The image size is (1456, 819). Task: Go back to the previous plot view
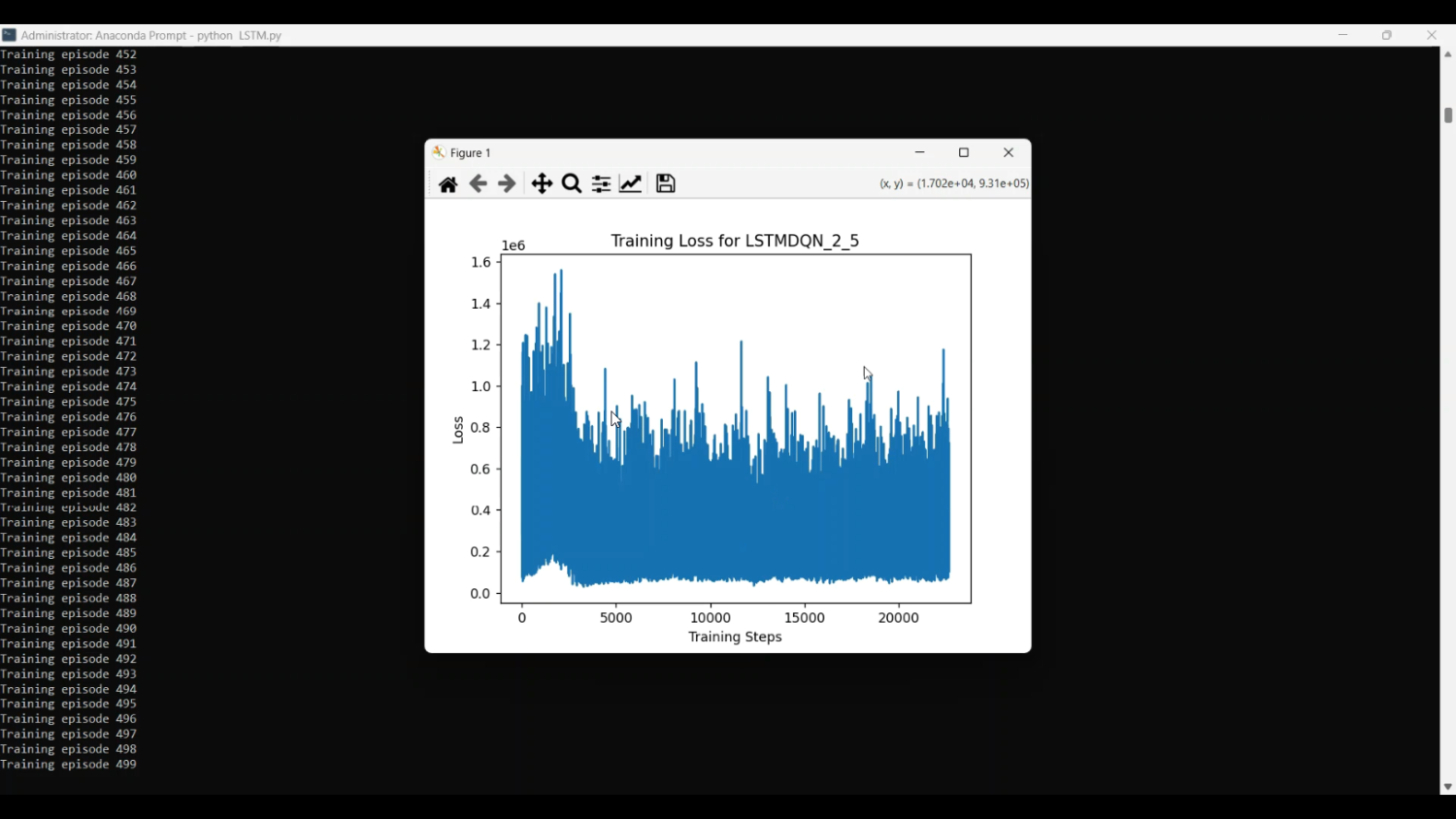coord(478,182)
